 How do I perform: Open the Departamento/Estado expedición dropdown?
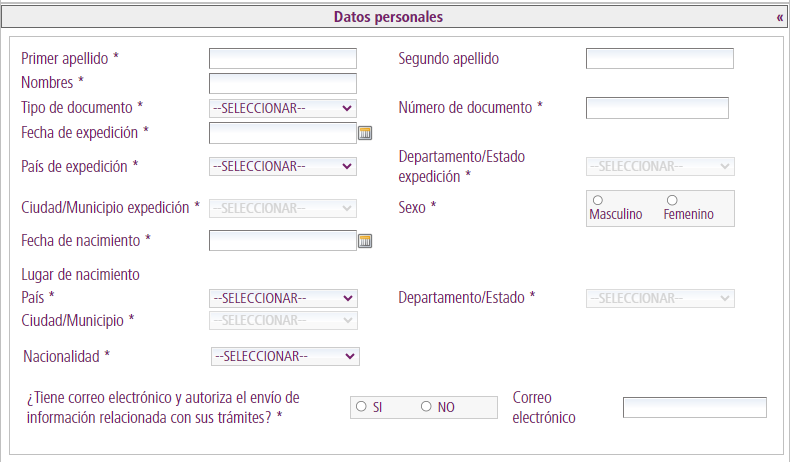(x=660, y=166)
